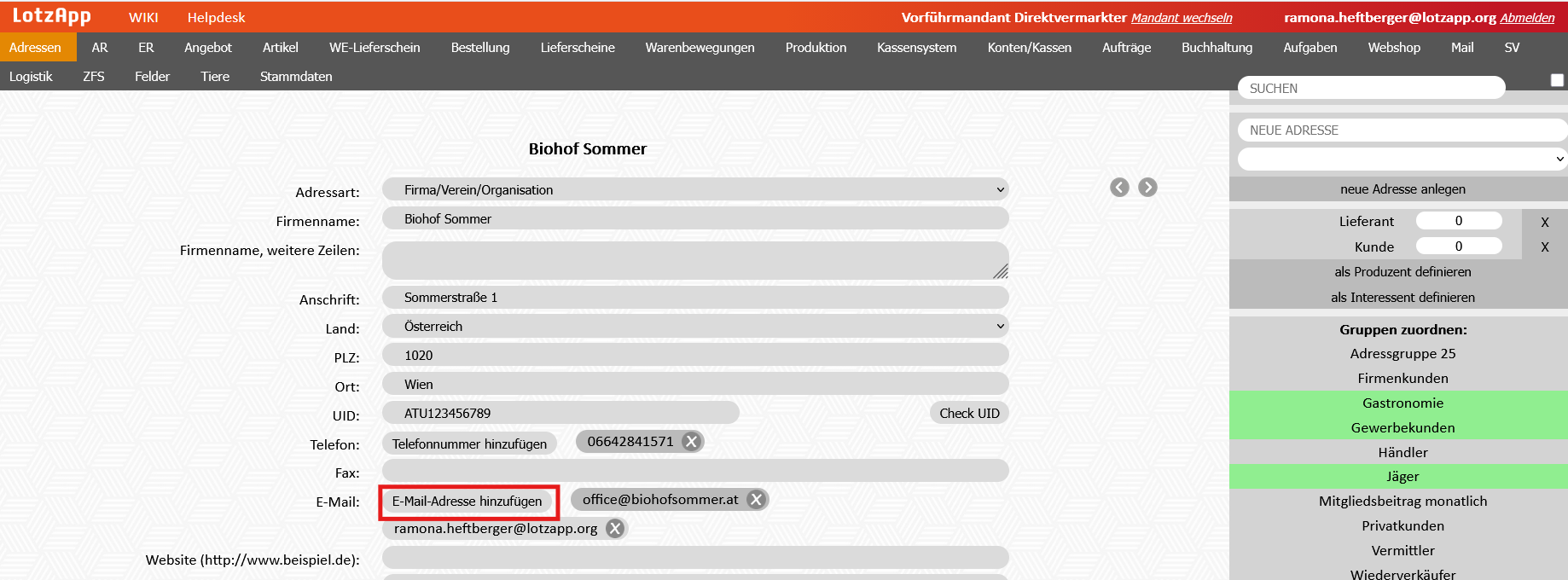This screenshot has width=1568, height=580.
Task: Click E-Mail-Adresse hinzufügen button
Action: (467, 502)
